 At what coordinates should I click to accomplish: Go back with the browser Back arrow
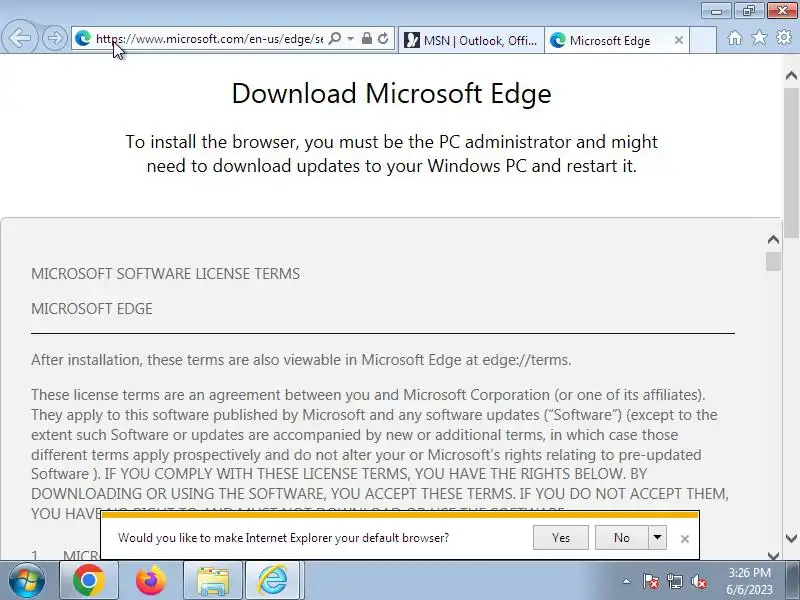[19, 38]
